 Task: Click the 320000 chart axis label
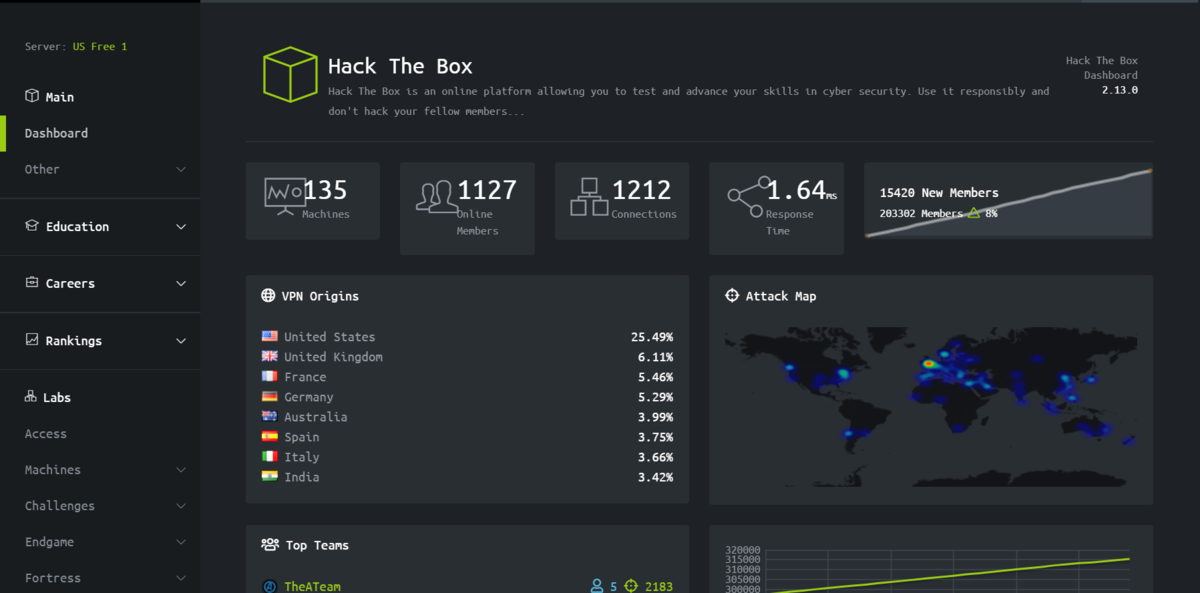click(742, 550)
